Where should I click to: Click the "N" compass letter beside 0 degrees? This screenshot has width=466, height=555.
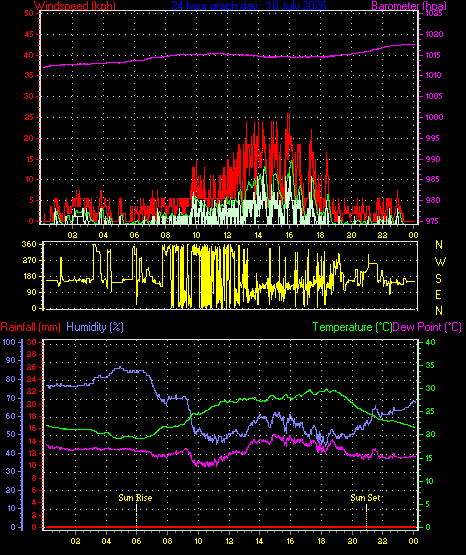[x=439, y=311]
